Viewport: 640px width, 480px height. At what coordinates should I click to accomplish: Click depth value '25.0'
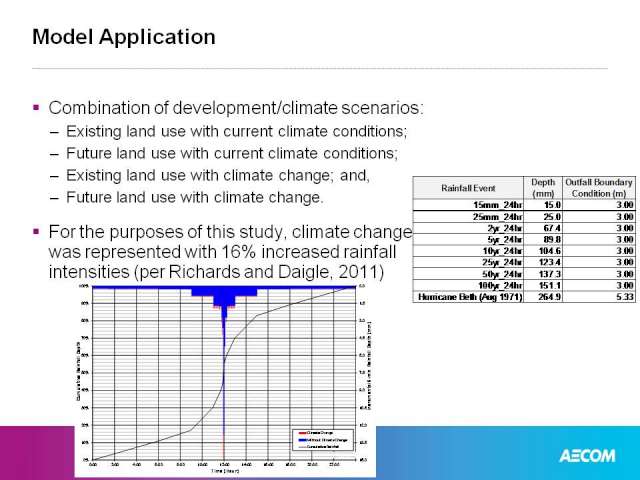(552, 216)
